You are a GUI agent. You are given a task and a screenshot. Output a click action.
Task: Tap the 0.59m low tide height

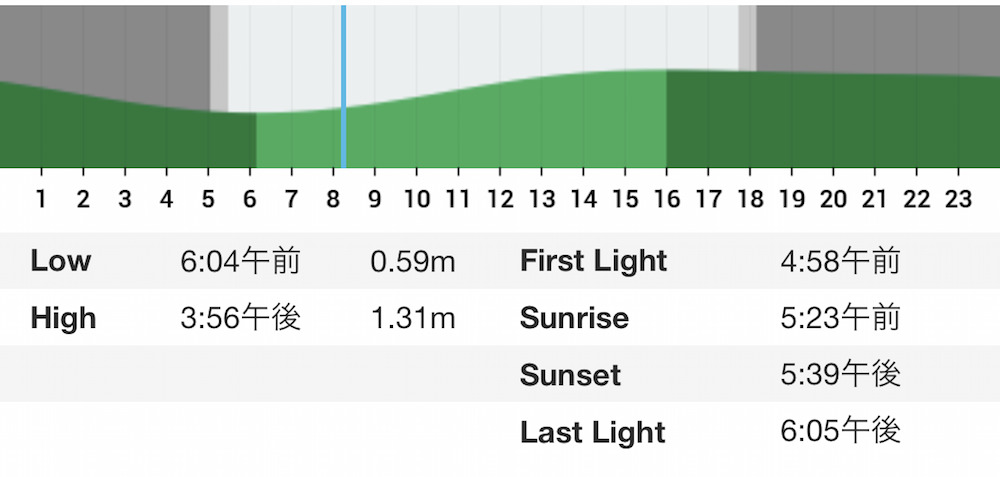click(x=413, y=261)
